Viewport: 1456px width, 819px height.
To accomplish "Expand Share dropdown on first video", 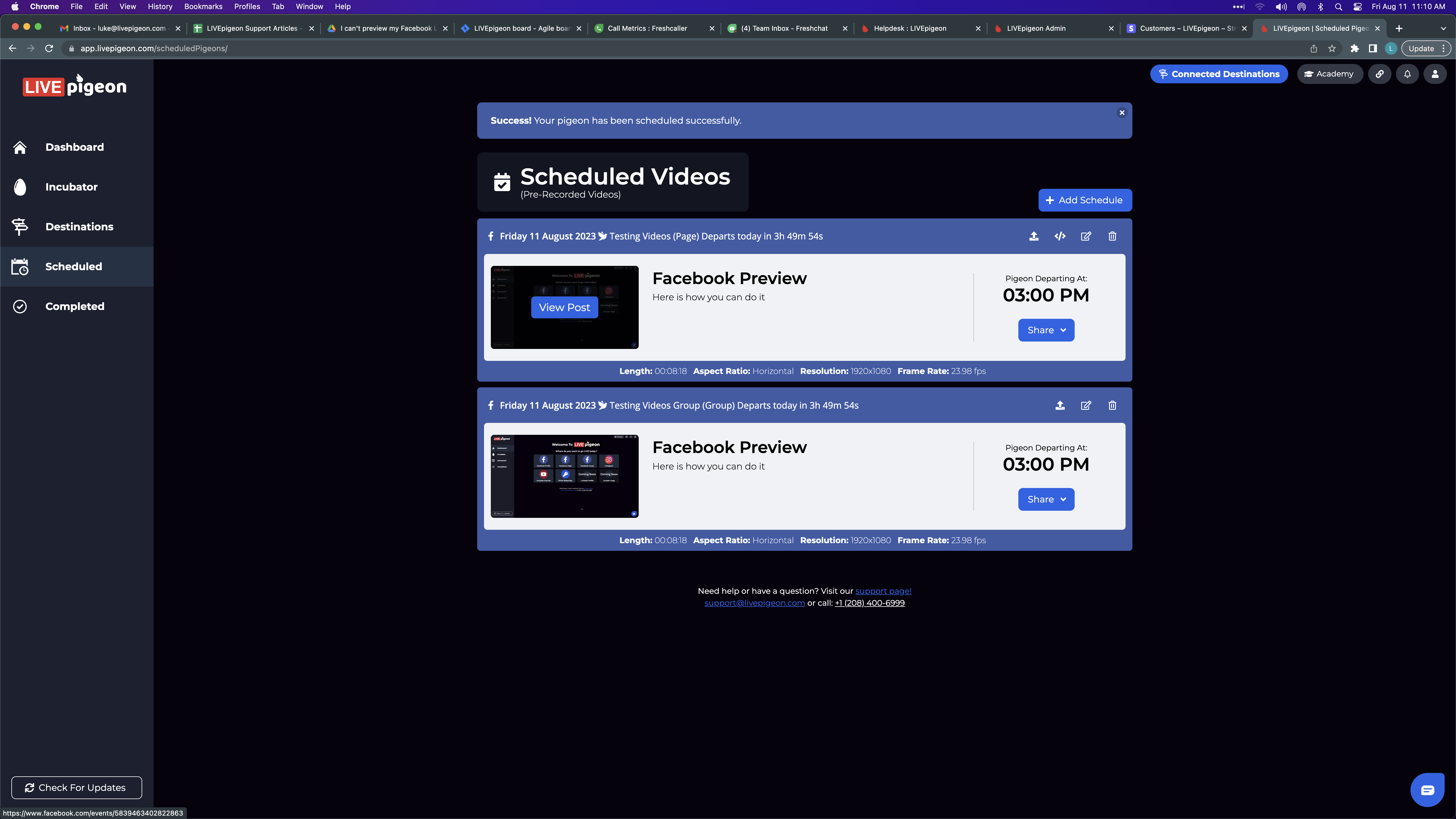I will click(x=1046, y=330).
